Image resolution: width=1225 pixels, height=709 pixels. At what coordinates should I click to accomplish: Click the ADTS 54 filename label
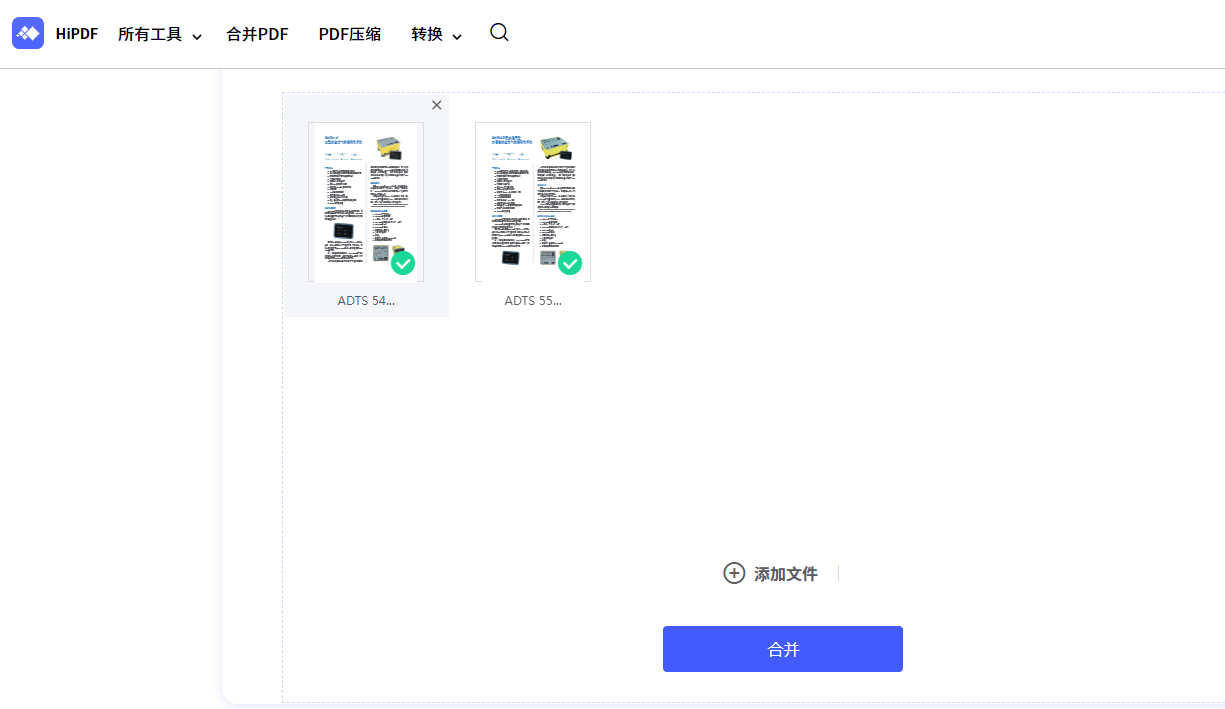click(x=366, y=300)
